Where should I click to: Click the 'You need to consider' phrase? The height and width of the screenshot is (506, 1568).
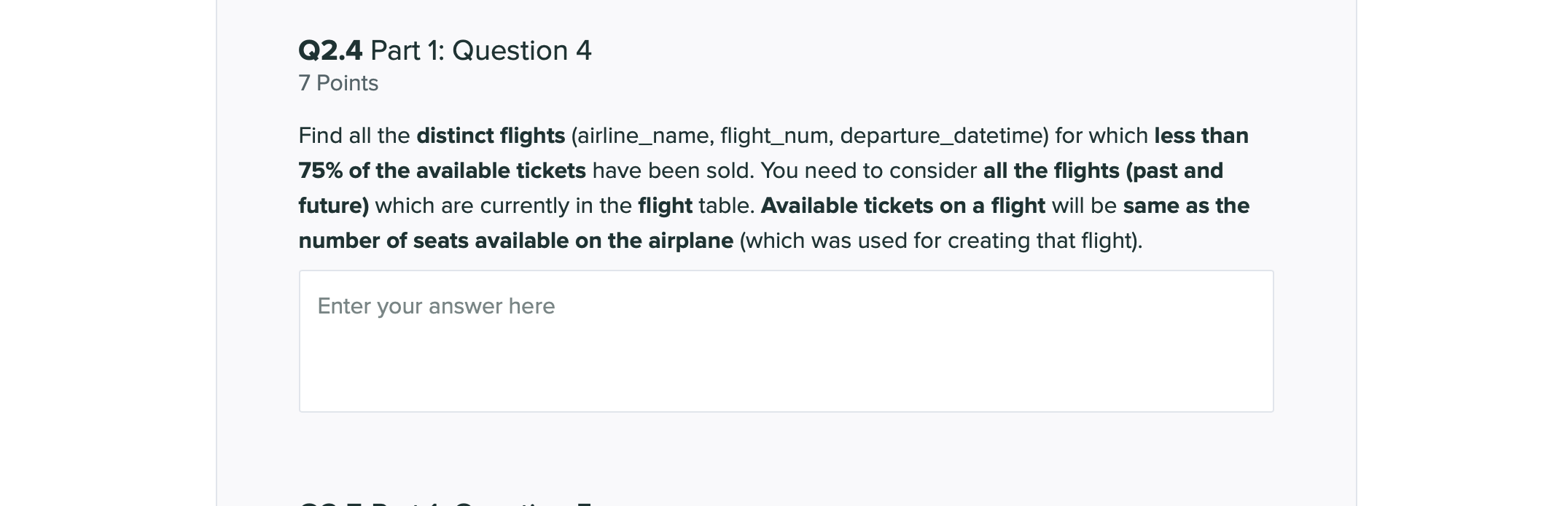pyautogui.click(x=868, y=171)
